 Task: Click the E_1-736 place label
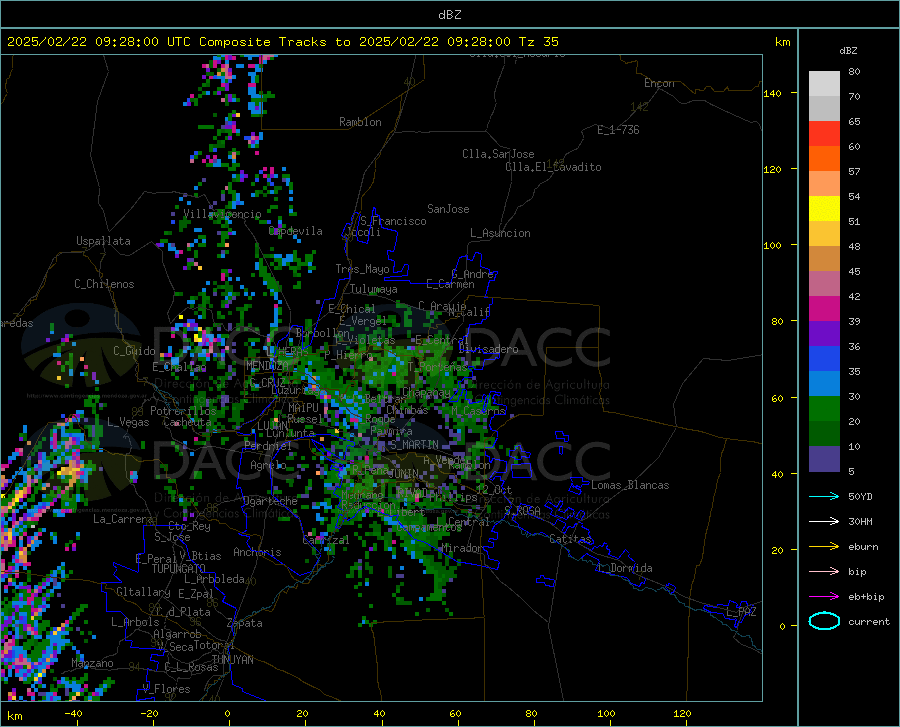[x=618, y=130]
